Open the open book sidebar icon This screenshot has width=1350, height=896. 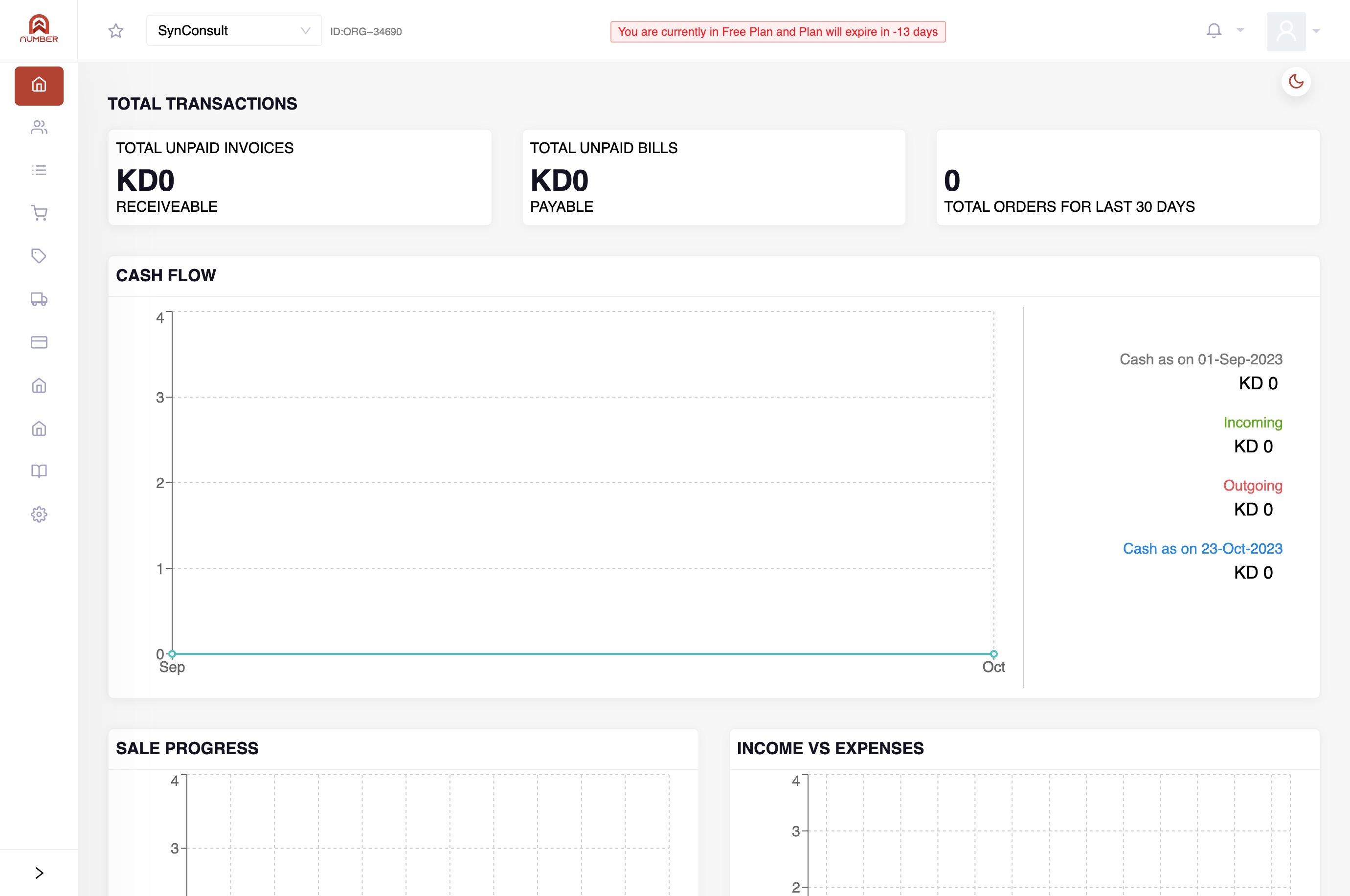tap(39, 471)
